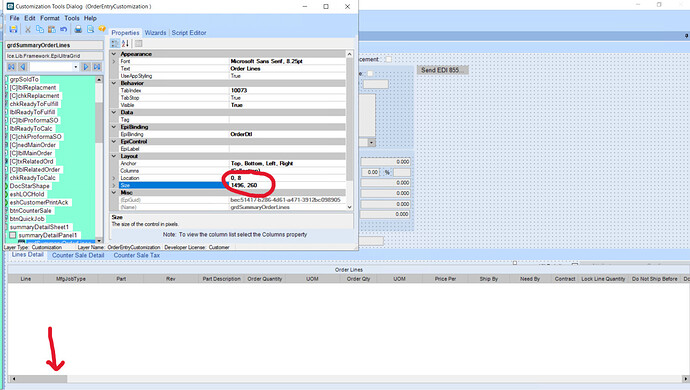Viewport: 690px width, 390px height.
Task: Print using the printer toolbar icon
Action: point(78,29)
